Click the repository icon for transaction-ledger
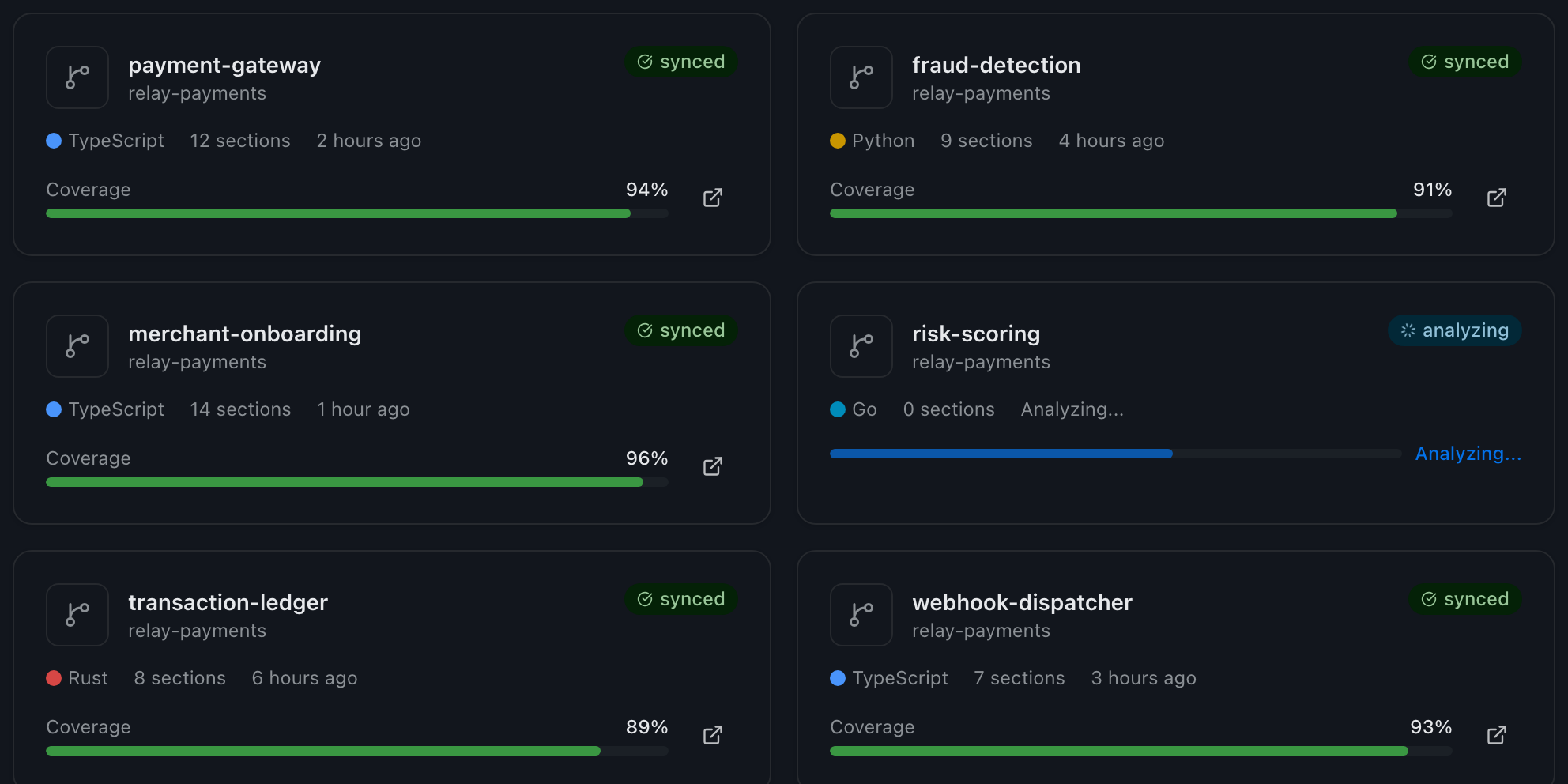 77,614
